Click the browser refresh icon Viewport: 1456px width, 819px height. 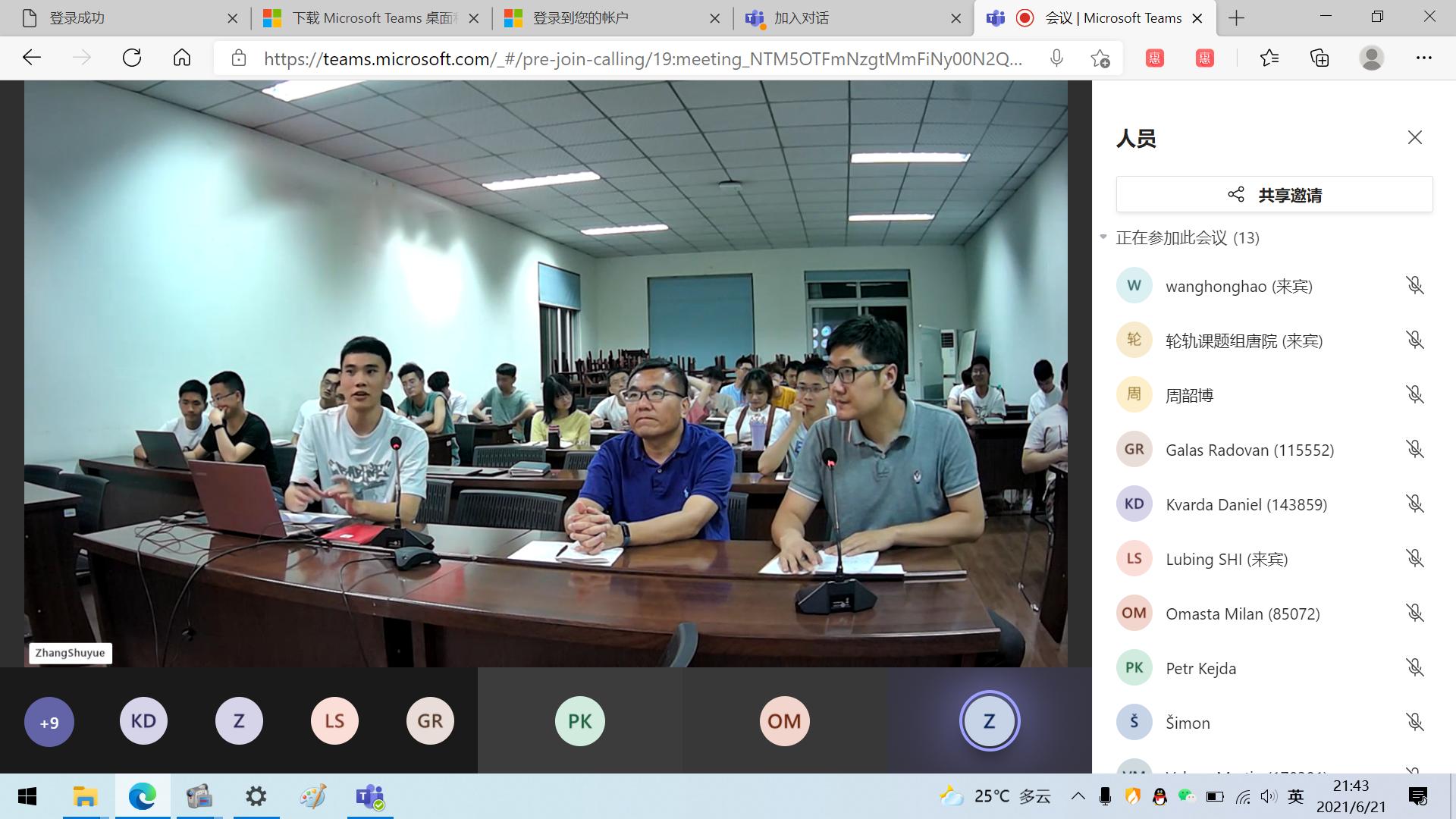(x=132, y=58)
